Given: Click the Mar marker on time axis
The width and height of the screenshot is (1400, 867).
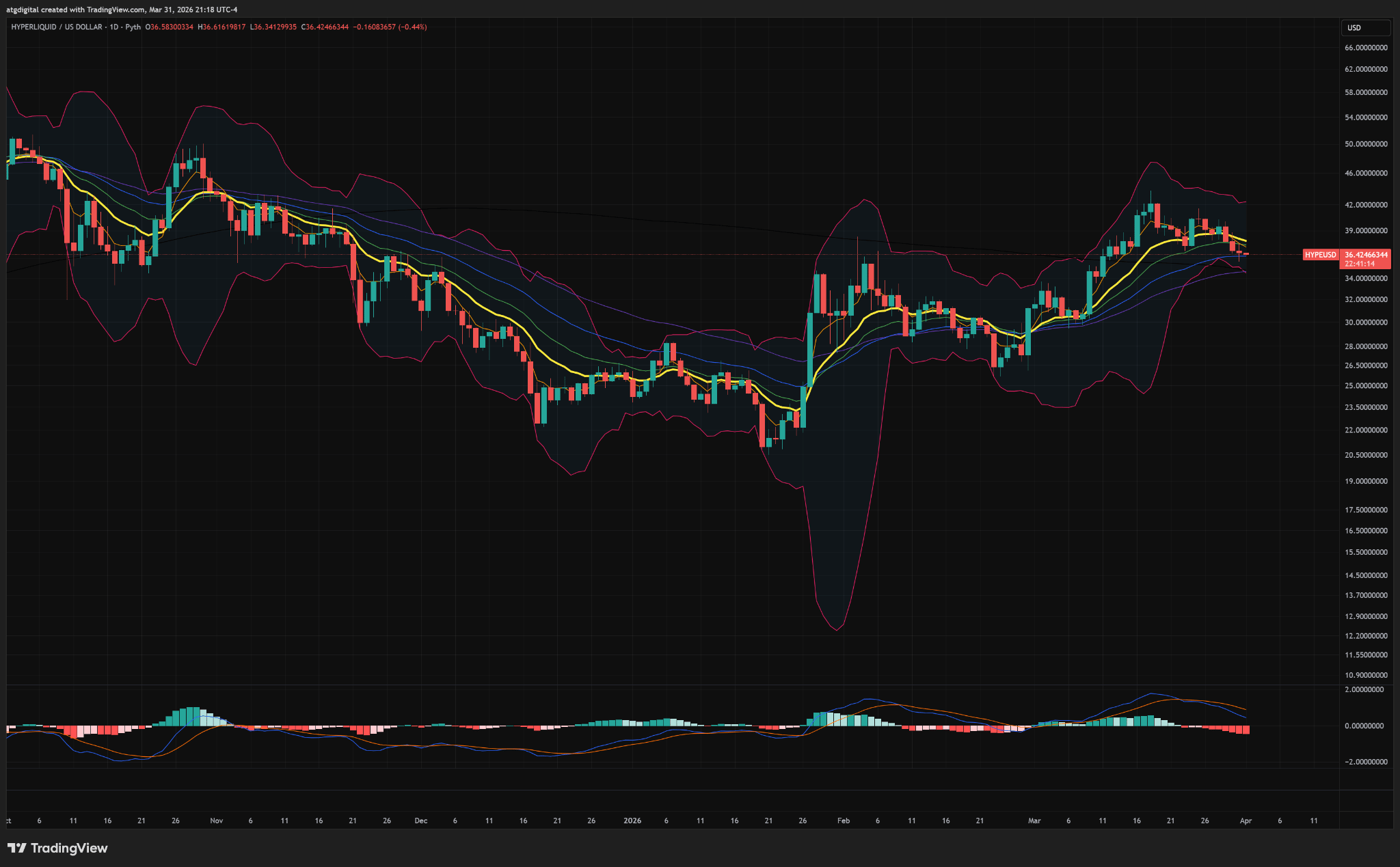Looking at the screenshot, I should [1034, 821].
